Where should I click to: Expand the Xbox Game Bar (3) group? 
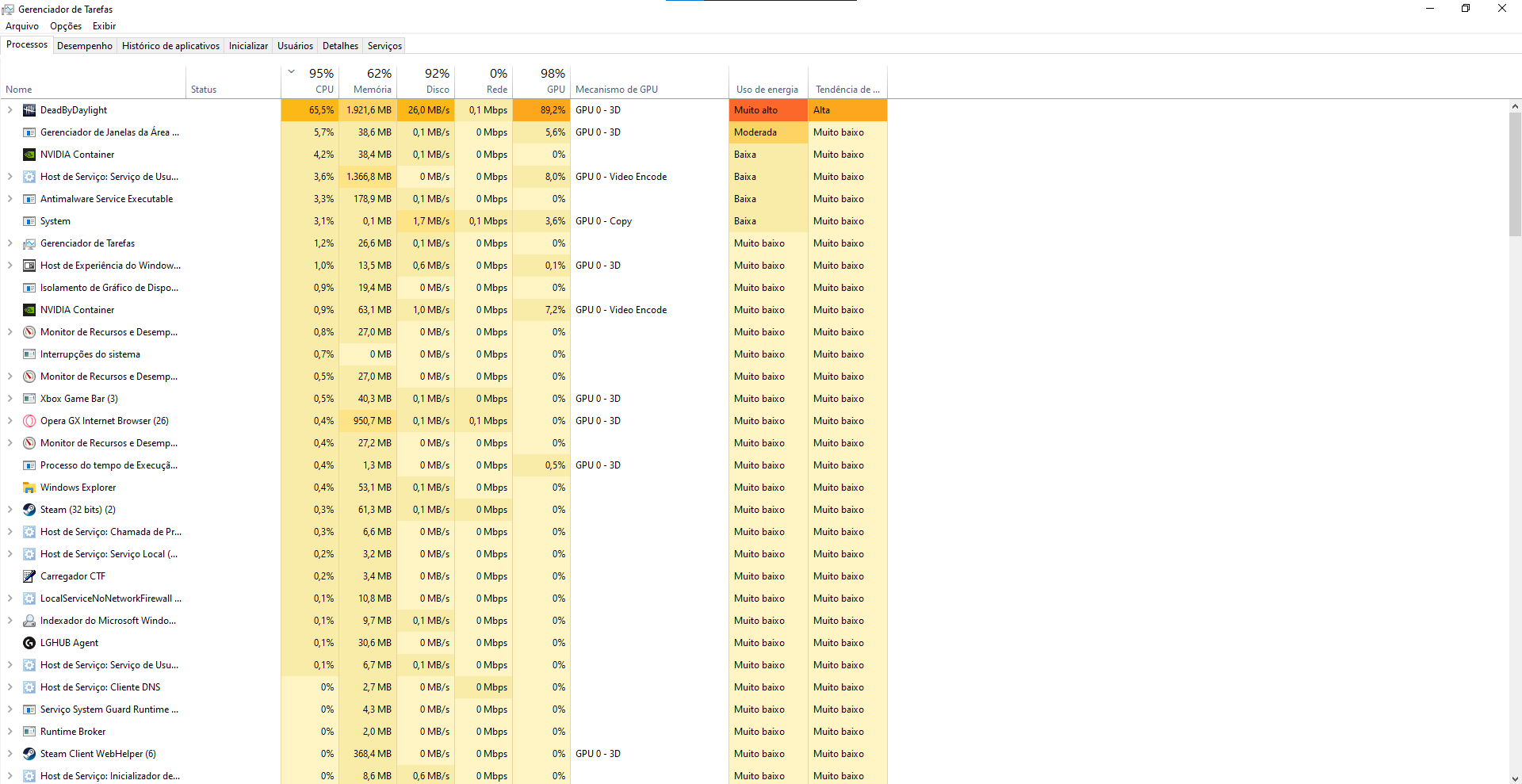point(10,399)
